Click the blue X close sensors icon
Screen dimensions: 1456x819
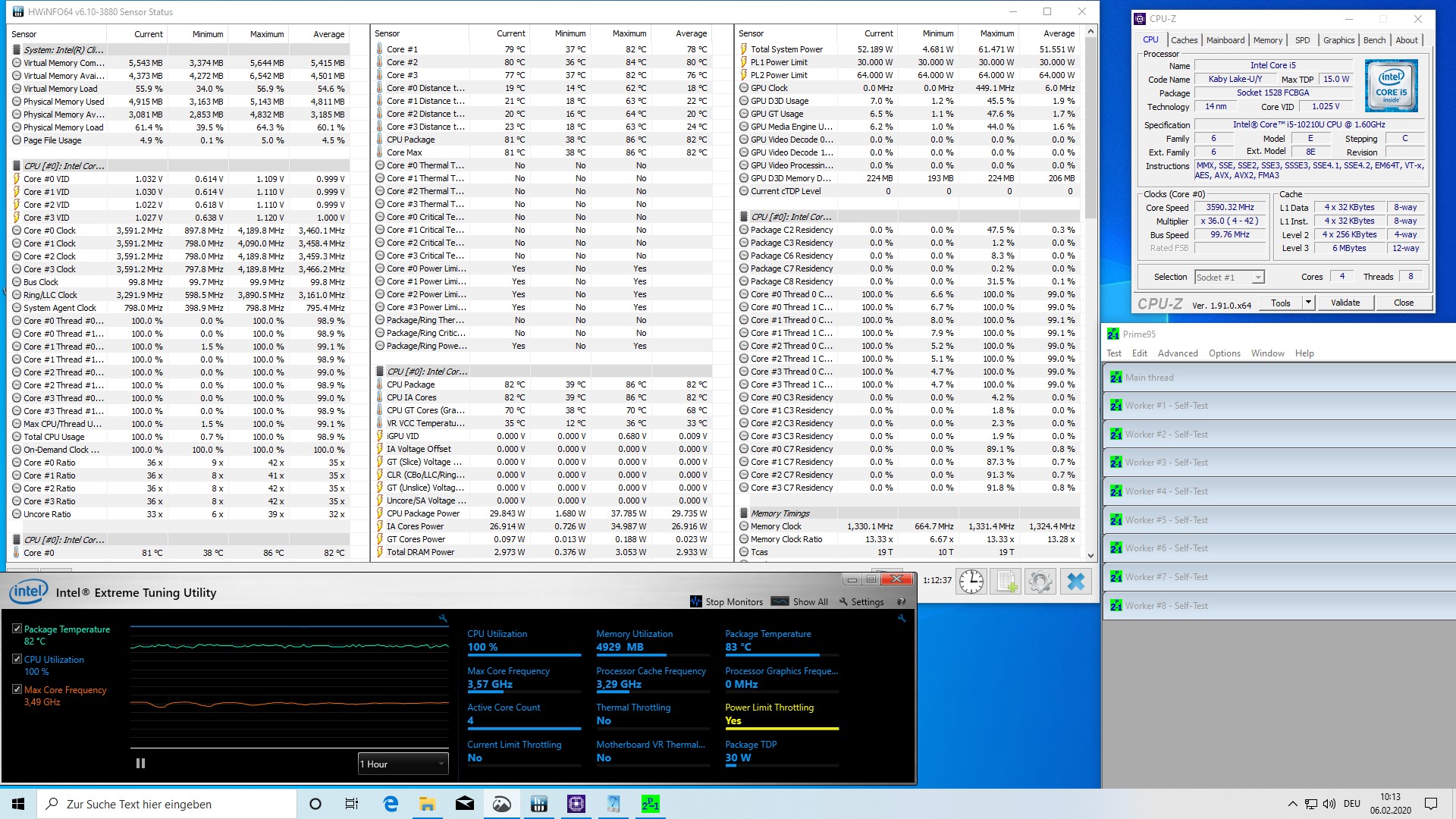tap(1075, 582)
